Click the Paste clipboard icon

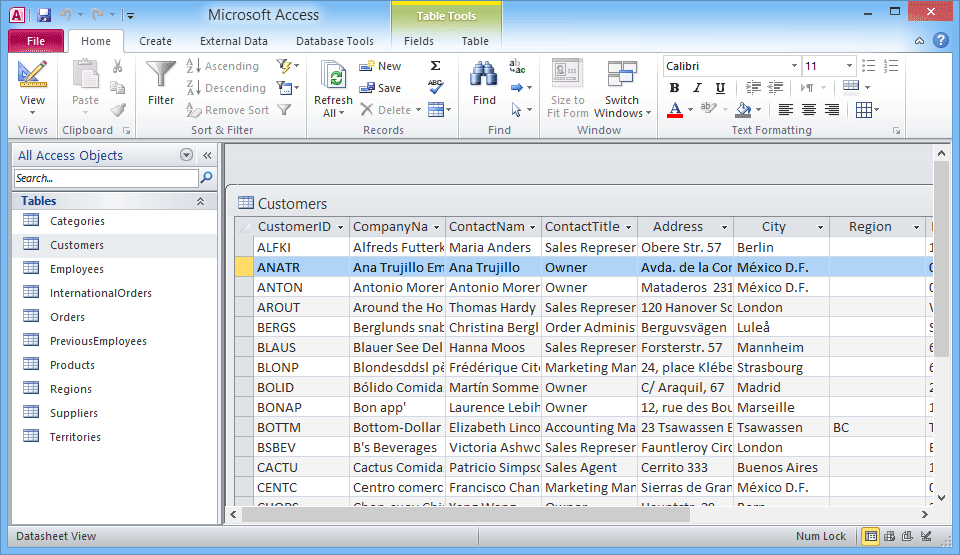coord(85,75)
